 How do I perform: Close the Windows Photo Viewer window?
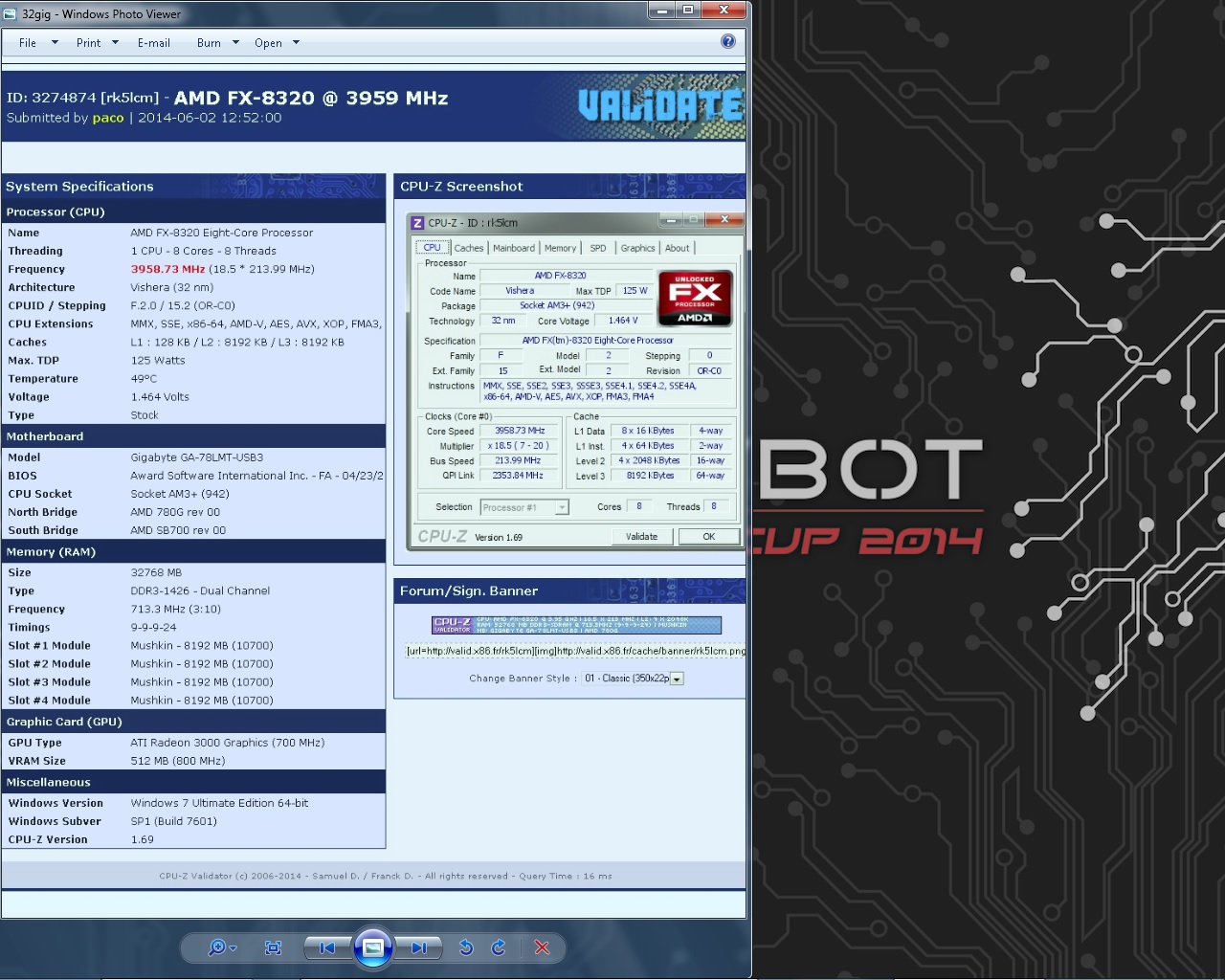724,10
